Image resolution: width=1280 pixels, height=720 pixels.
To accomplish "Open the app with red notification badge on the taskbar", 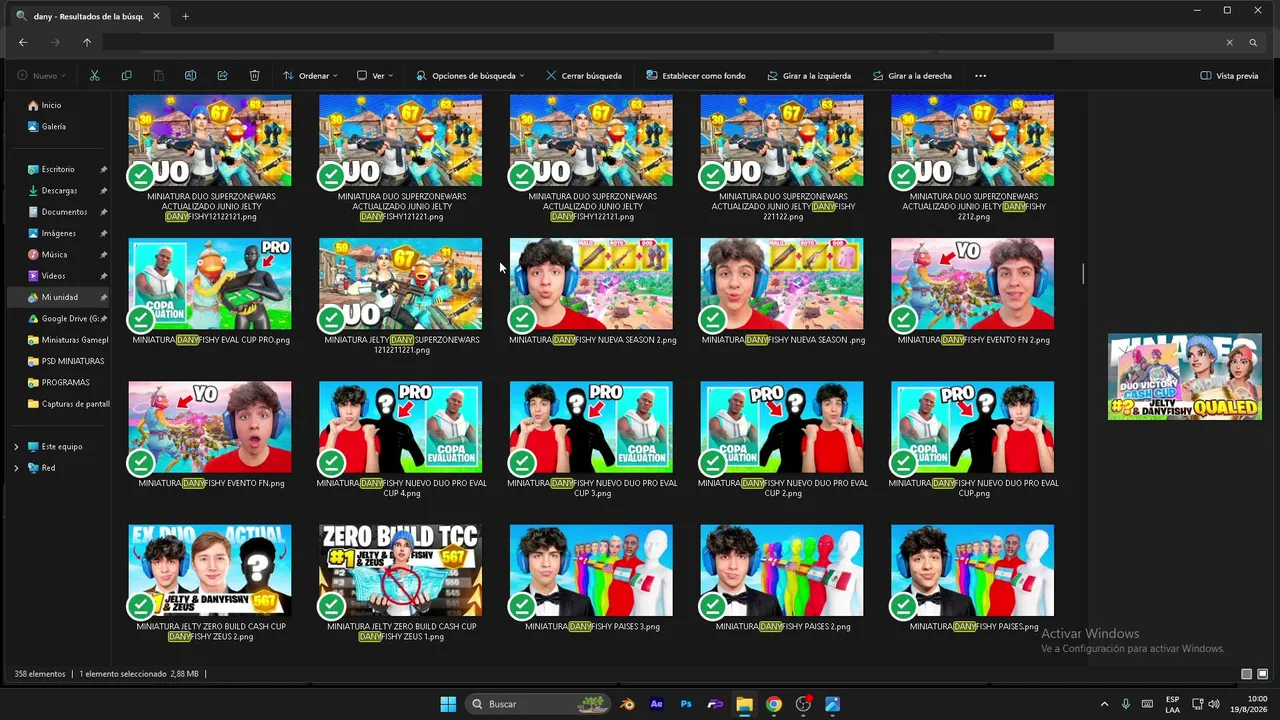I will click(x=803, y=704).
